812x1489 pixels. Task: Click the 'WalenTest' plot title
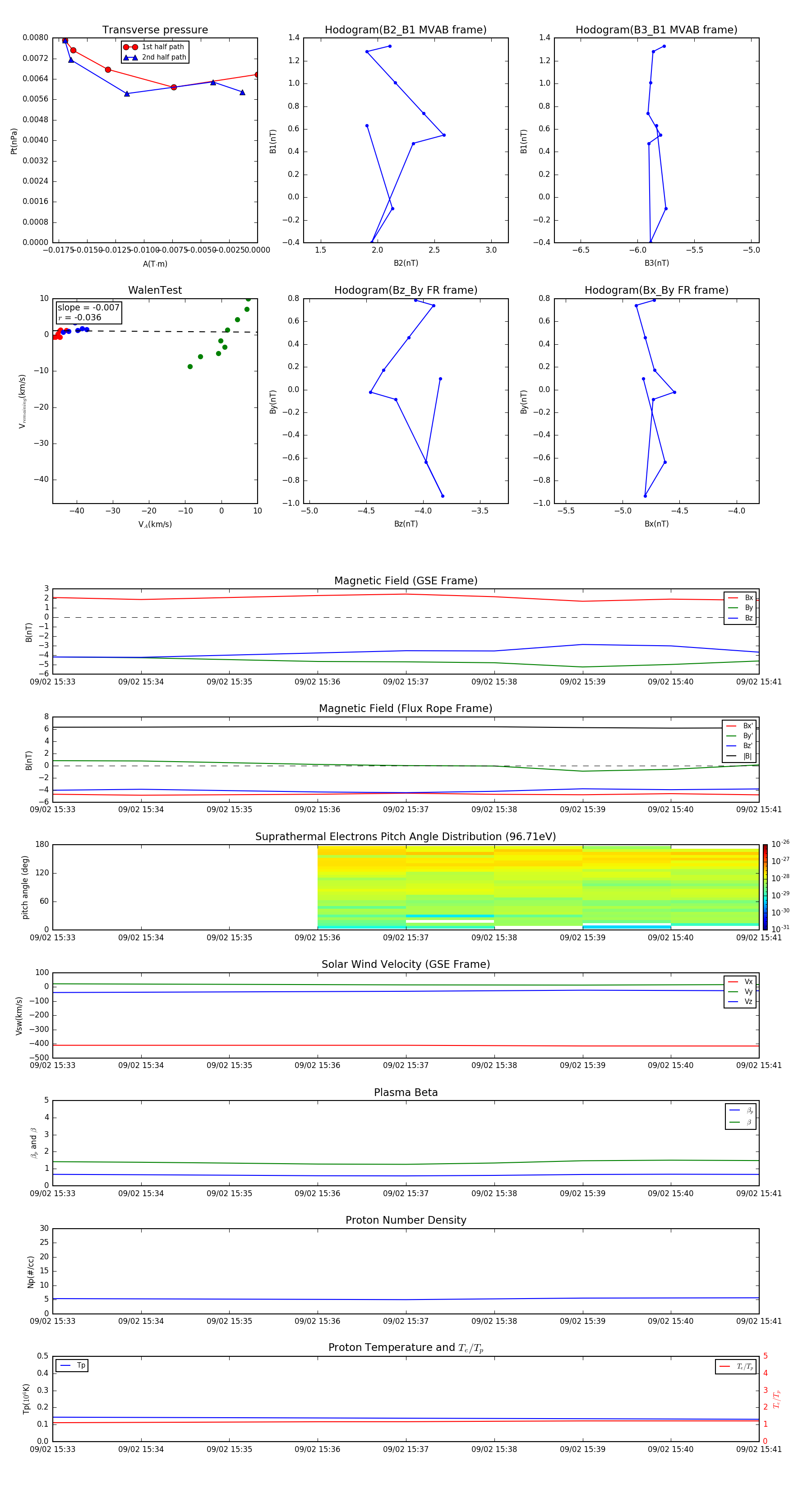(x=155, y=290)
